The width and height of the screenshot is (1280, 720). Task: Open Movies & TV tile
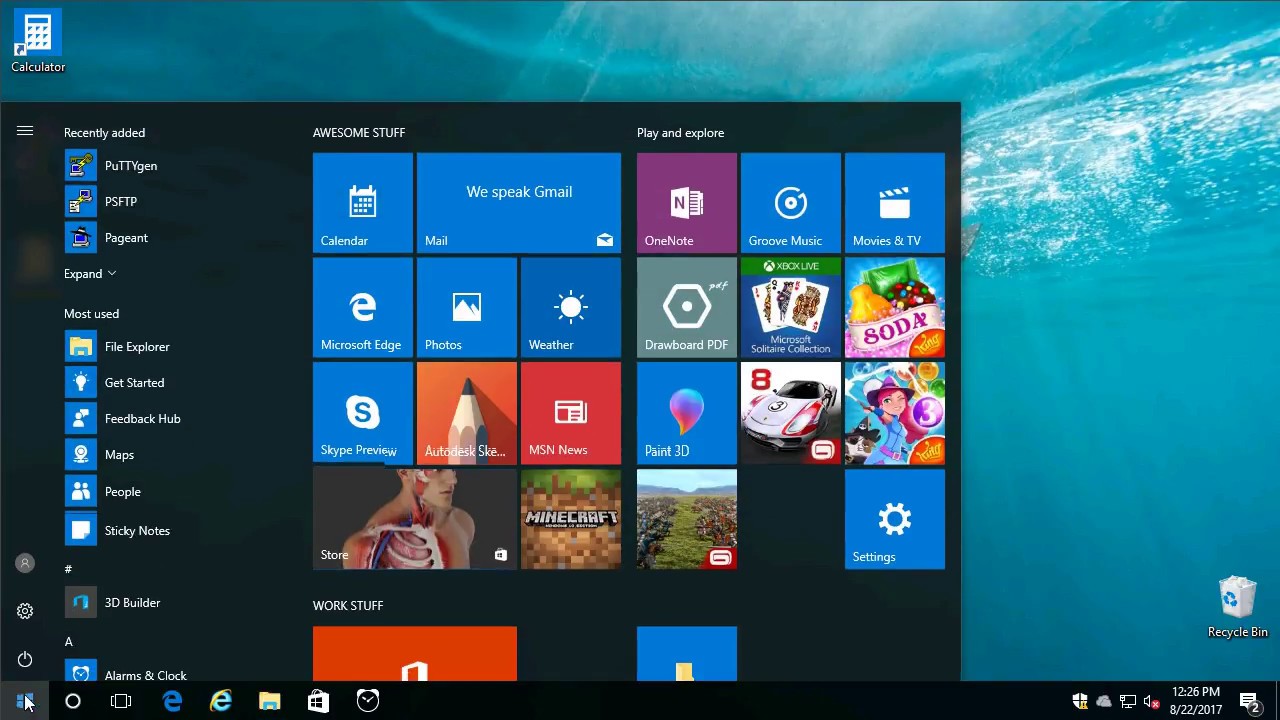pos(894,203)
